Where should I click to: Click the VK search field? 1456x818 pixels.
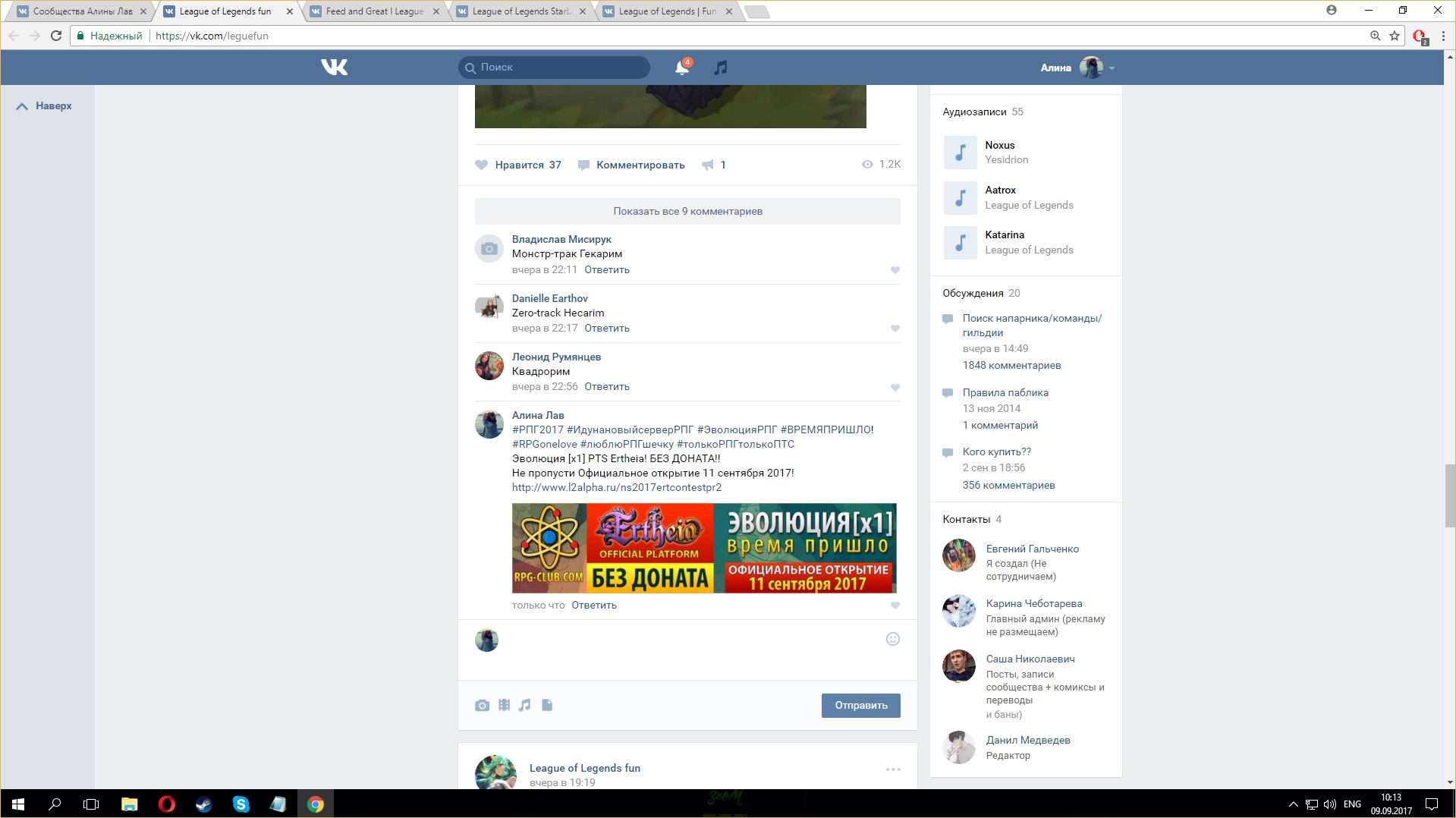coord(554,68)
